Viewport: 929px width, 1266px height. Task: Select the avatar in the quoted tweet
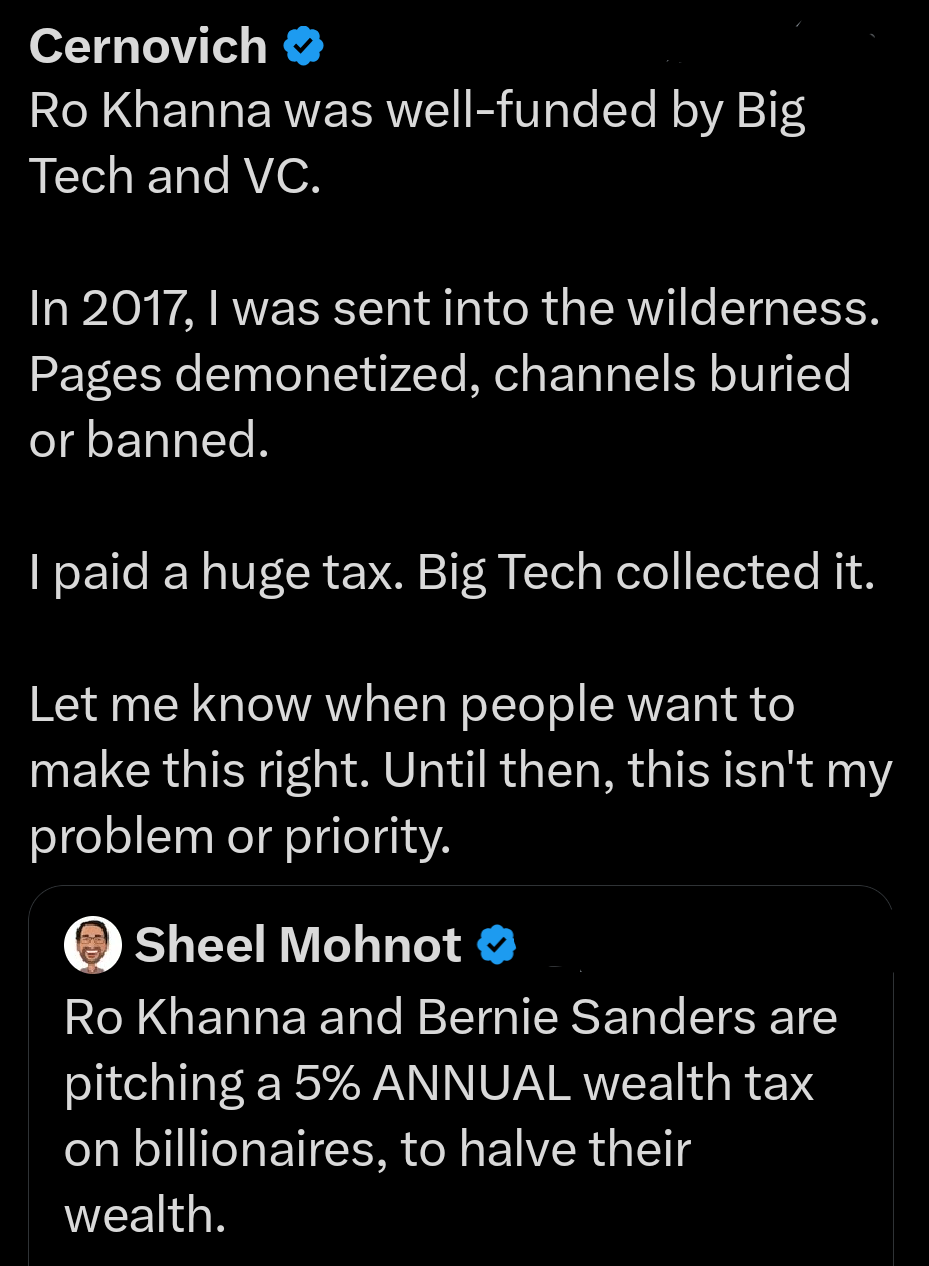(x=92, y=944)
